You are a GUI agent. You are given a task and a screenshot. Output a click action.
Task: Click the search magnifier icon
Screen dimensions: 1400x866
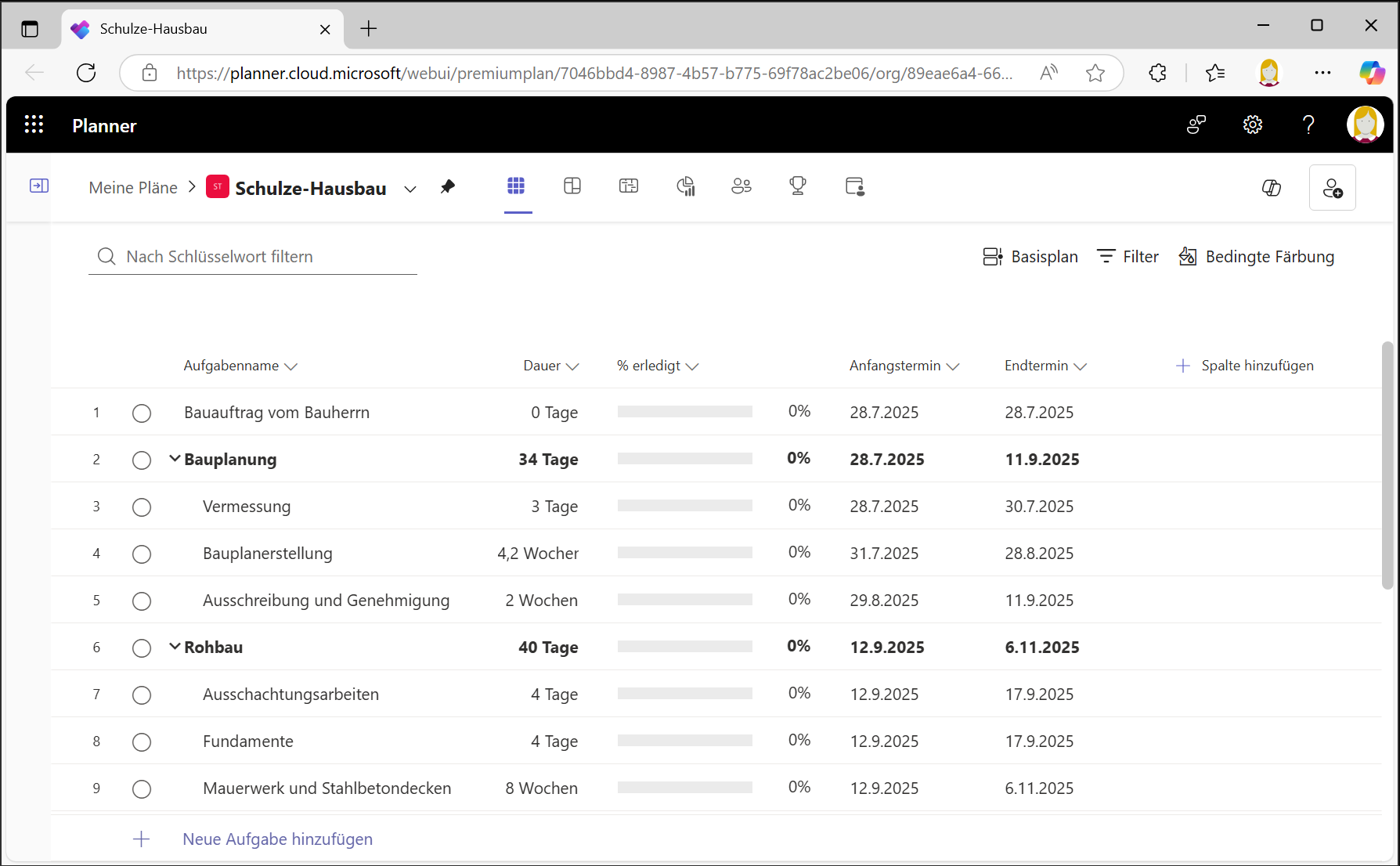106,257
